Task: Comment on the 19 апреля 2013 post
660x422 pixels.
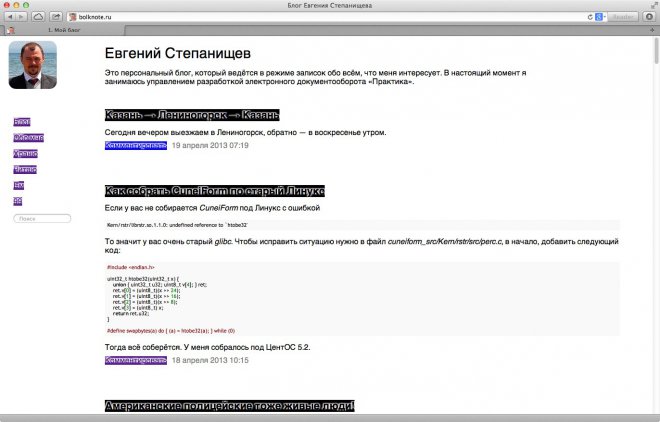Action: coord(136,145)
